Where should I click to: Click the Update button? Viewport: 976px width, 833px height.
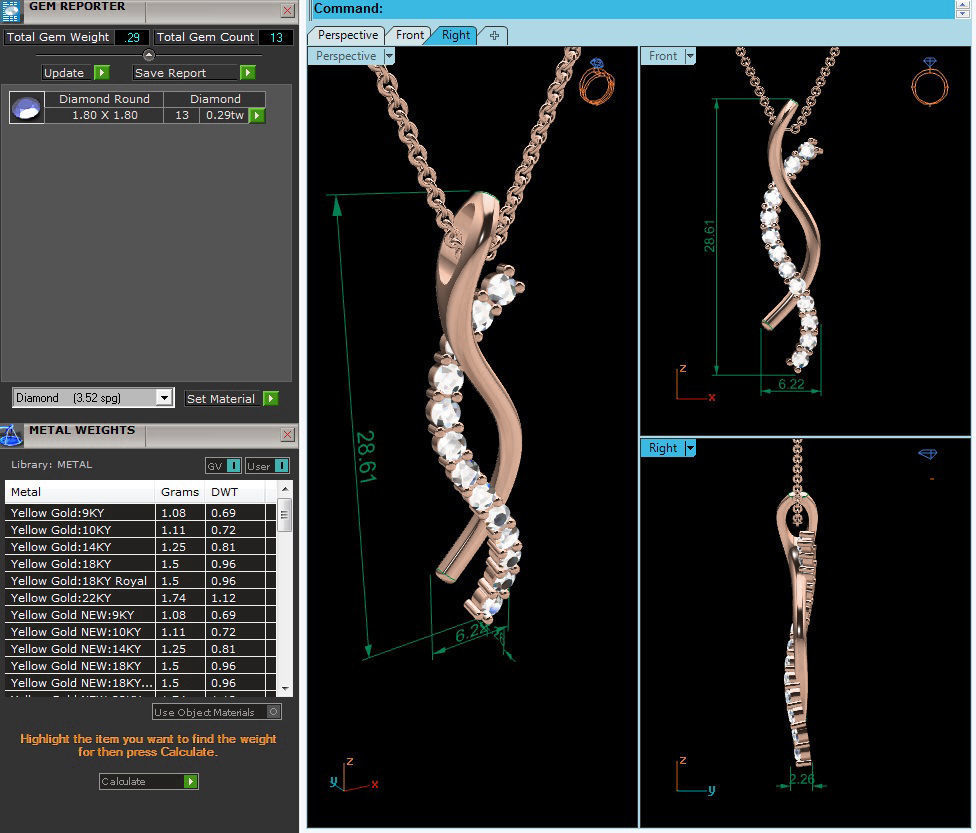(x=68, y=73)
